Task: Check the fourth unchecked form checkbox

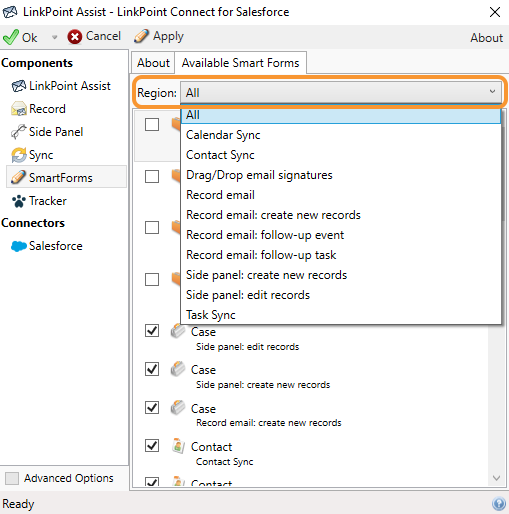Action: [x=152, y=279]
